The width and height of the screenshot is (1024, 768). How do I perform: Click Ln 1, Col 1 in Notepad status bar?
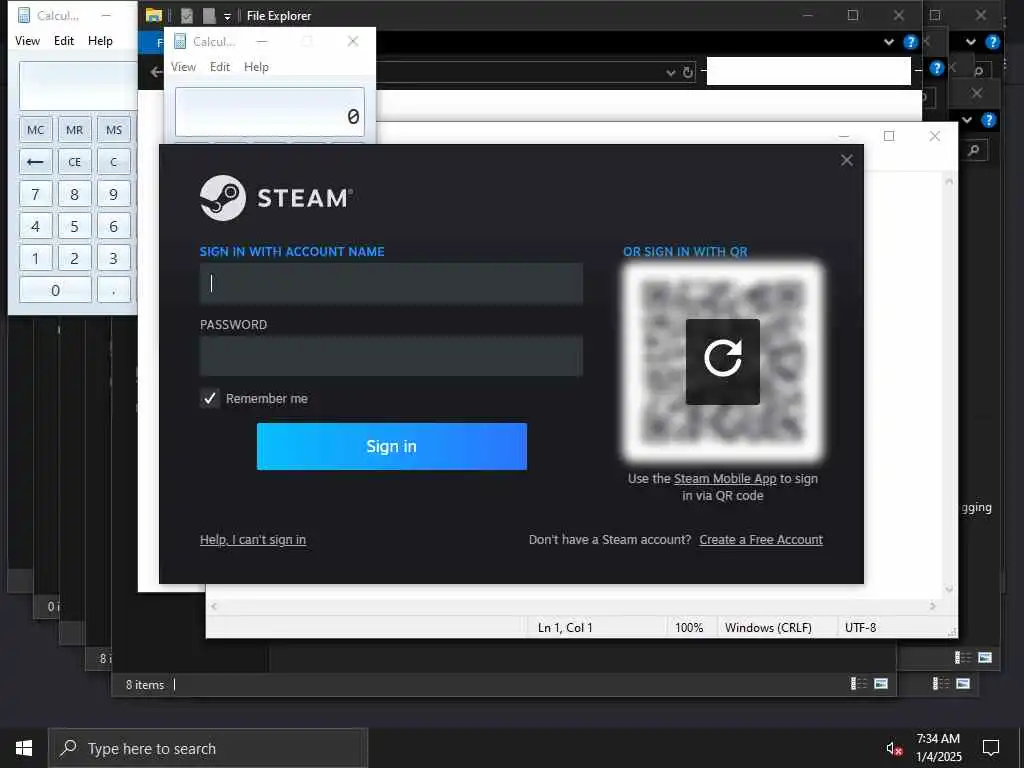coord(565,628)
